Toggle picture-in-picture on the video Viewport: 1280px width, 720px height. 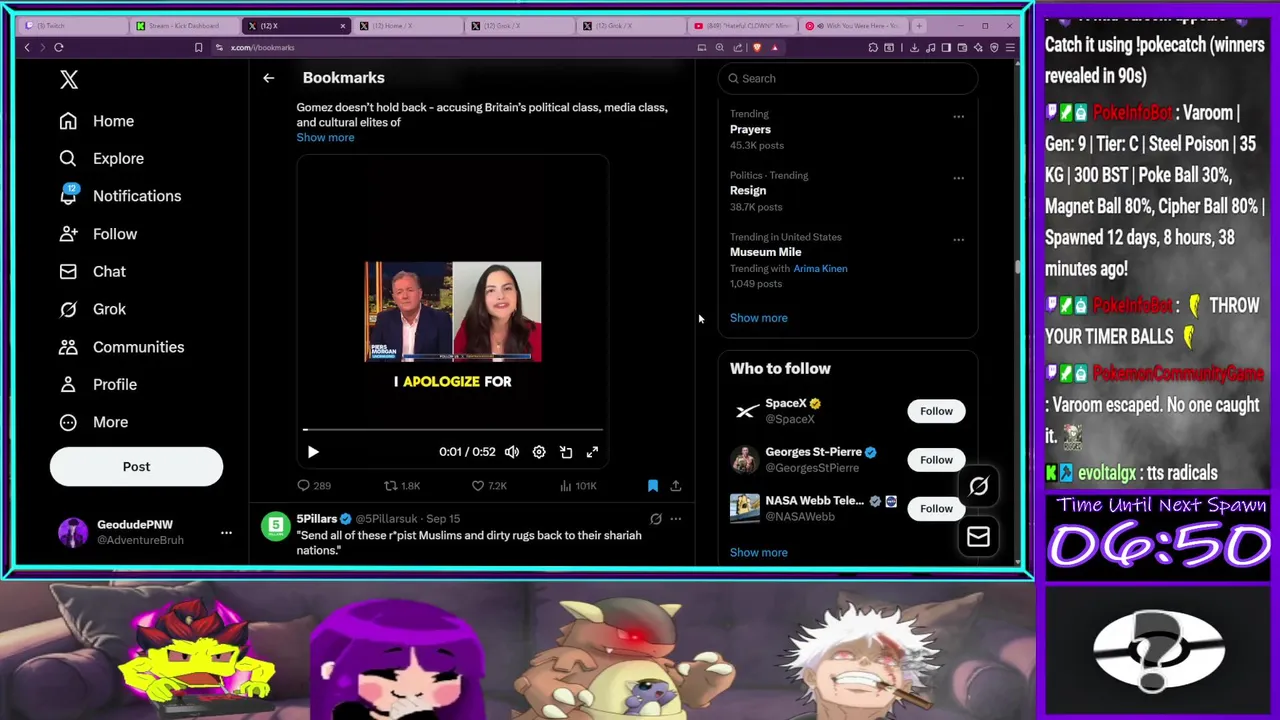point(566,452)
